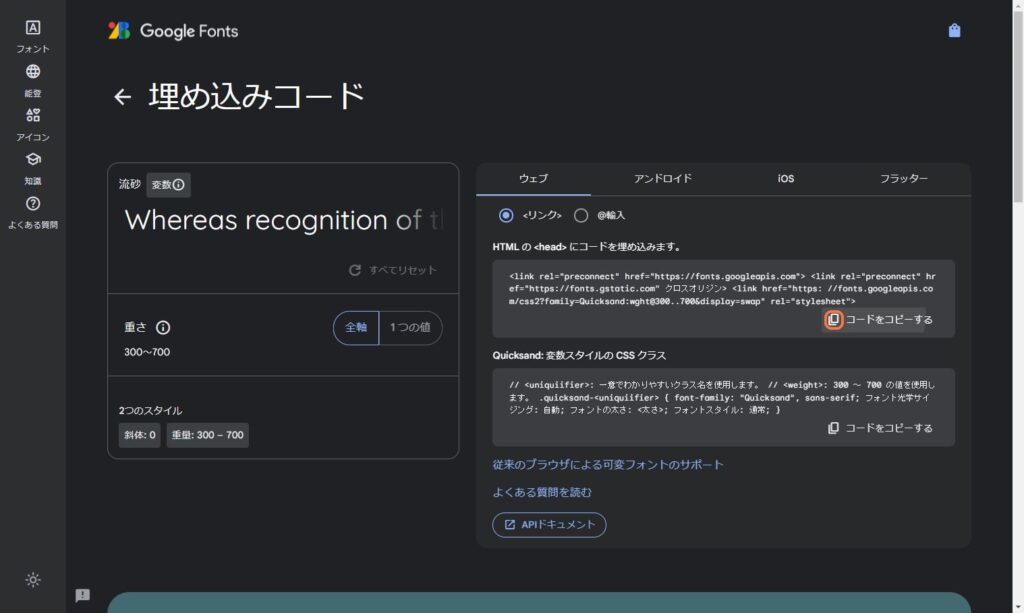Open 従来のブラウザによる可変フォントのサポート link
1024x613 pixels.
[608, 465]
